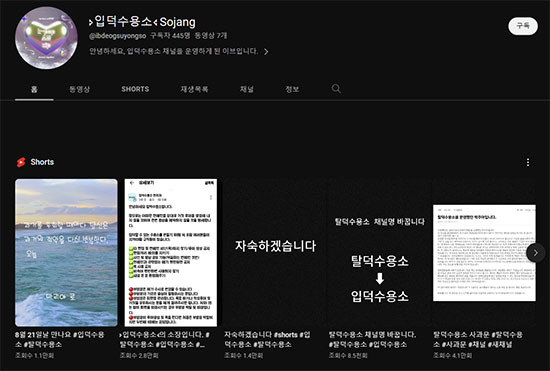
Task: Open the 탈덕수용소 to 입덕수용소 thumbnail
Action: [380, 252]
